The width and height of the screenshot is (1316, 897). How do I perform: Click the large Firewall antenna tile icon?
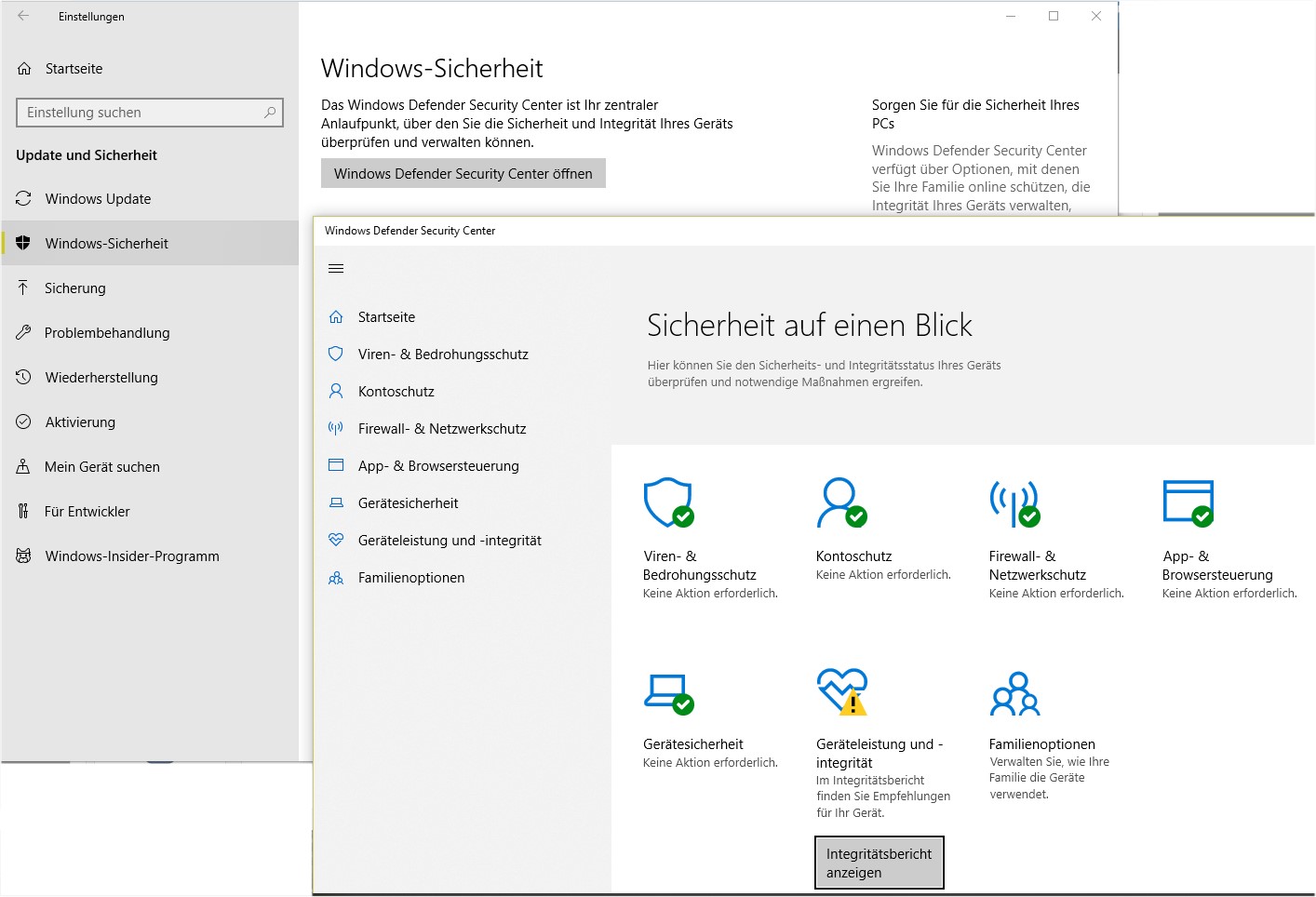click(1015, 503)
